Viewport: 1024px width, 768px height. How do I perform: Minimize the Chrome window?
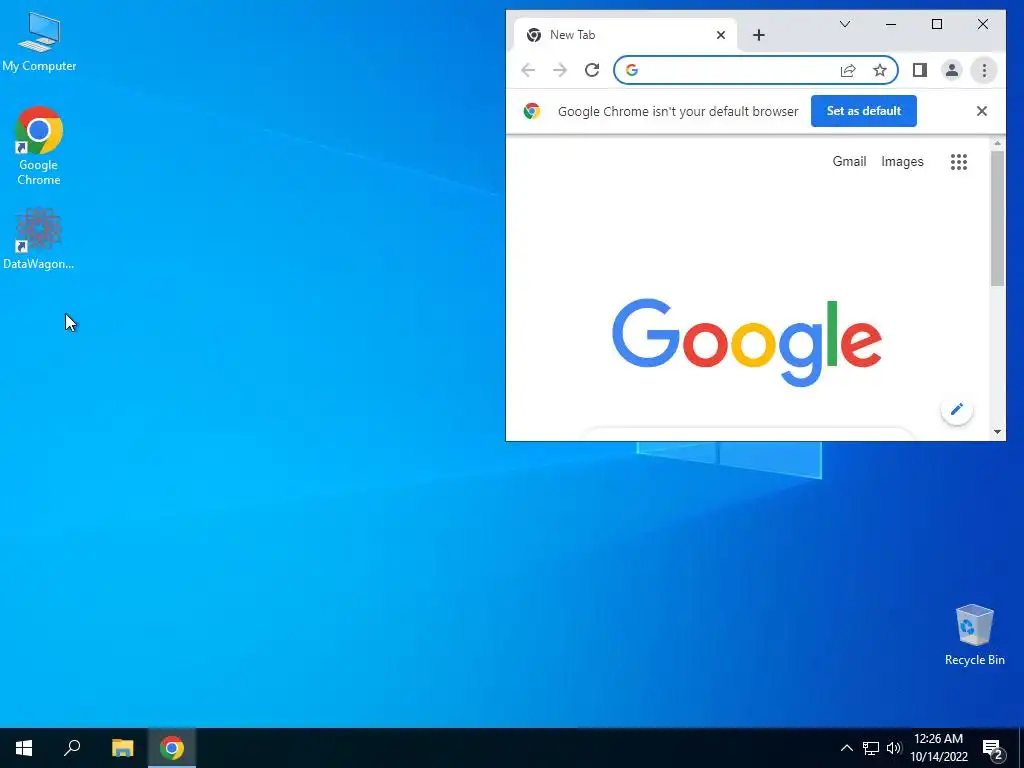890,24
